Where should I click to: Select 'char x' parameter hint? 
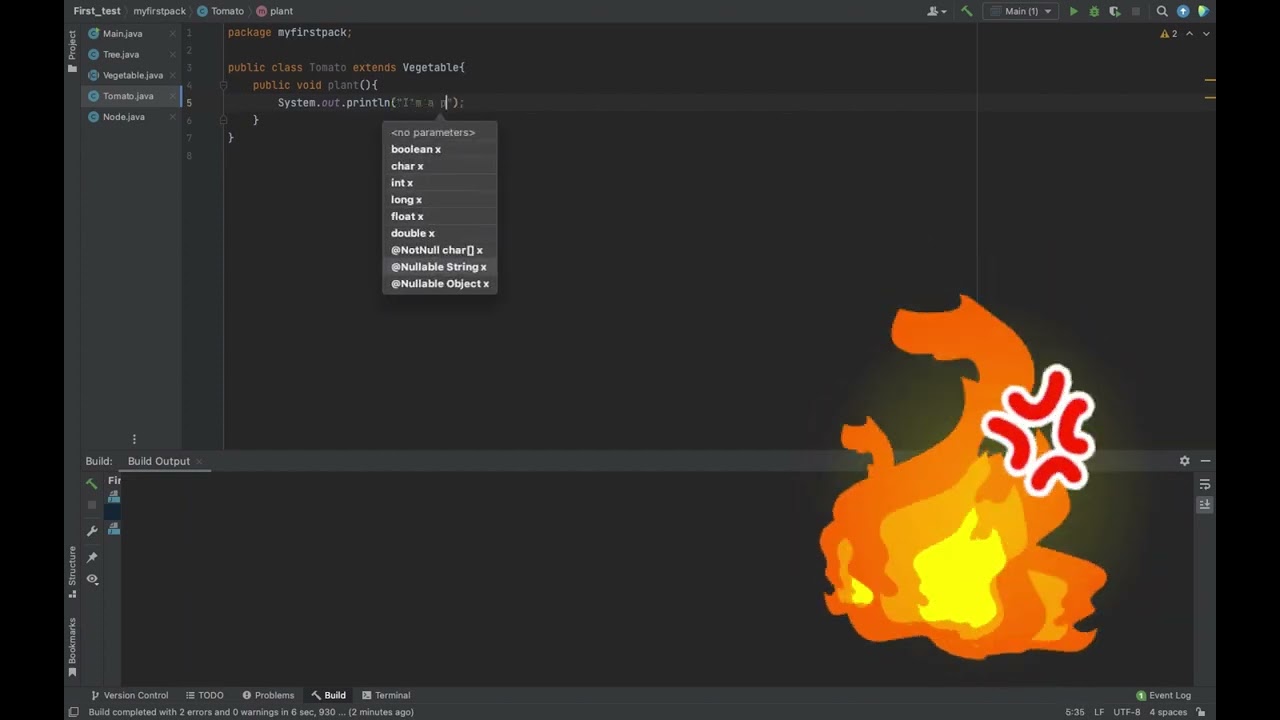pyautogui.click(x=439, y=166)
